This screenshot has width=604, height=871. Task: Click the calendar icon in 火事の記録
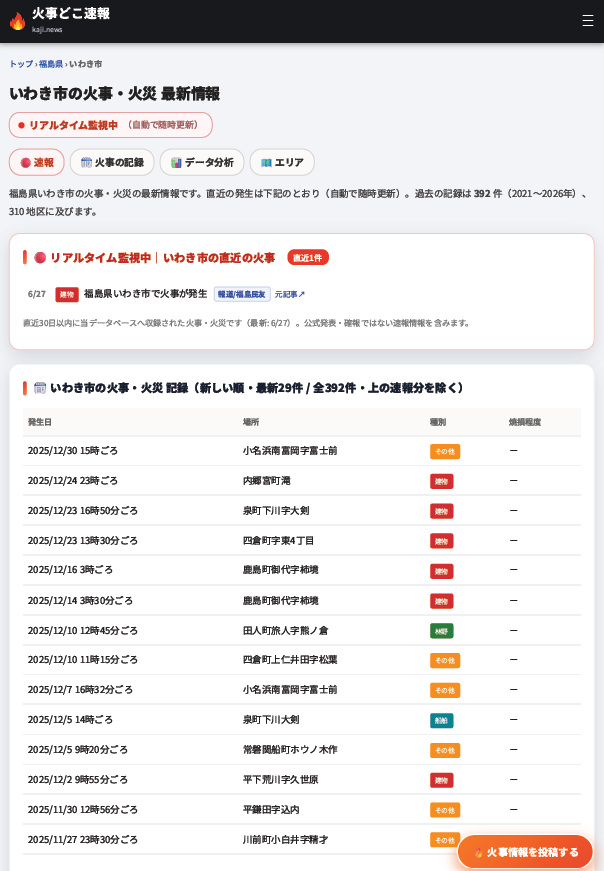tap(86, 162)
